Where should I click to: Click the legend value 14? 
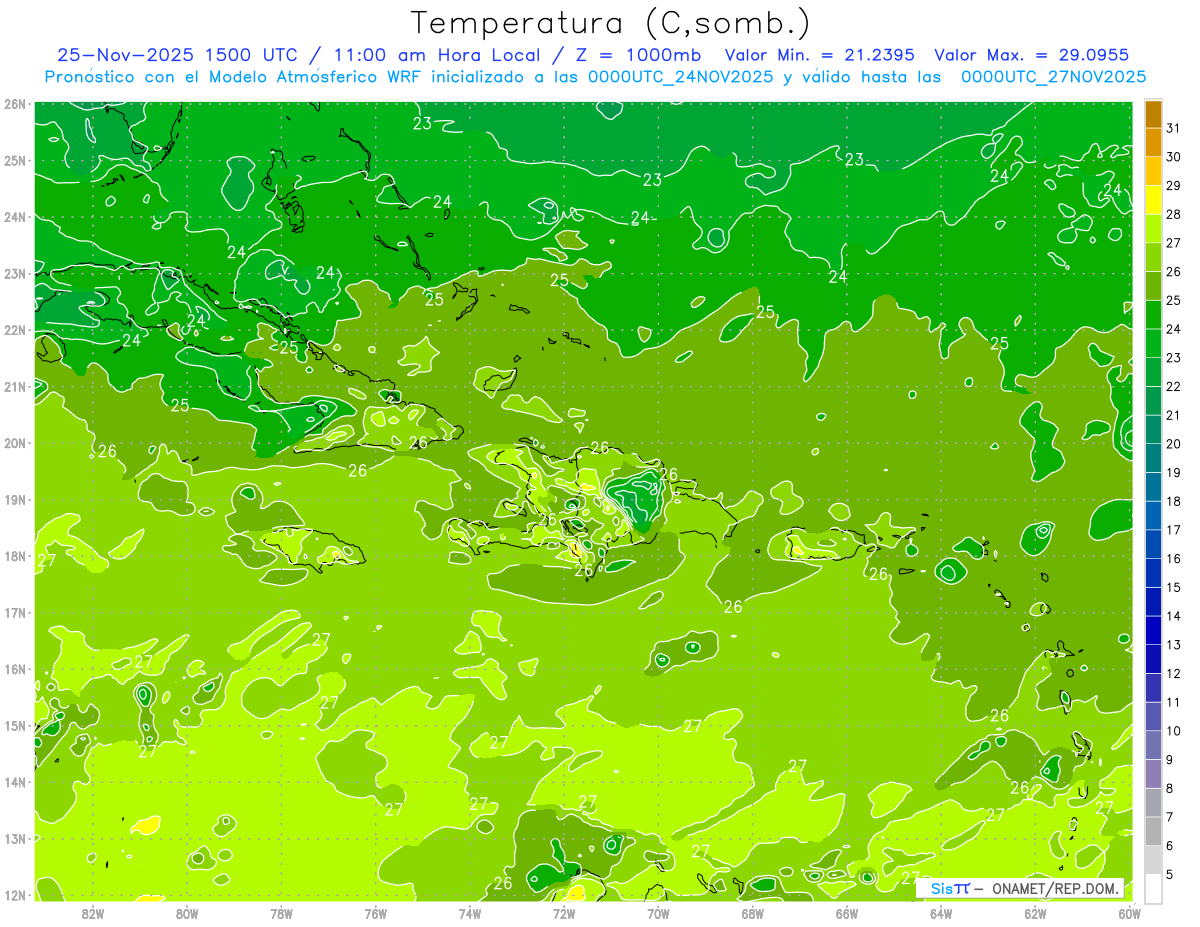click(x=1174, y=616)
